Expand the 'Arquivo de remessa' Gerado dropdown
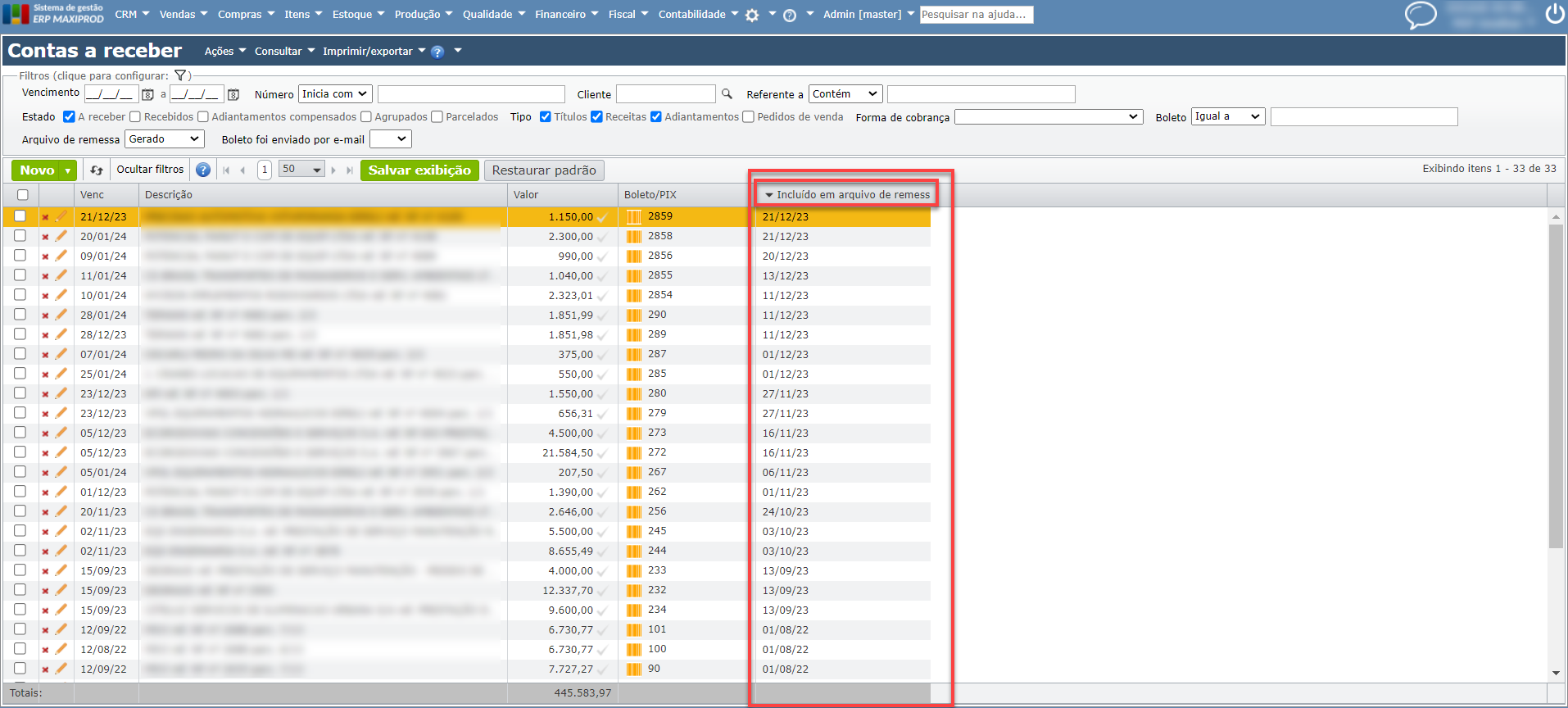1568x708 pixels. [x=164, y=139]
